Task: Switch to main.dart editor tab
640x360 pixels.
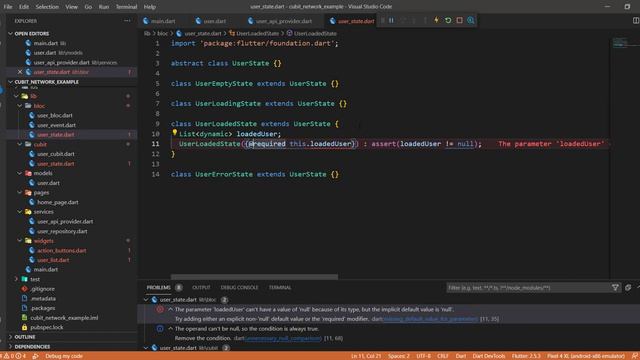Action: coord(163,21)
